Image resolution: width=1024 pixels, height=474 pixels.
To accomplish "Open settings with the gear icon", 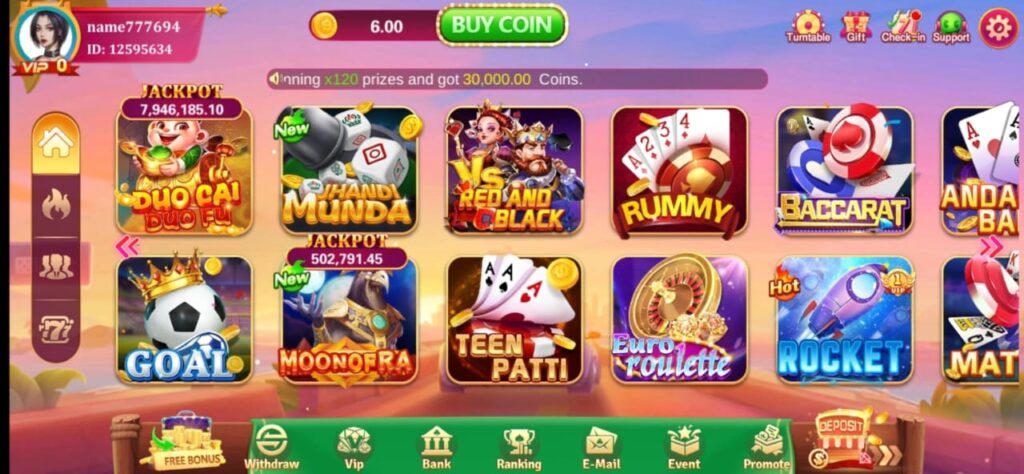I will [999, 27].
